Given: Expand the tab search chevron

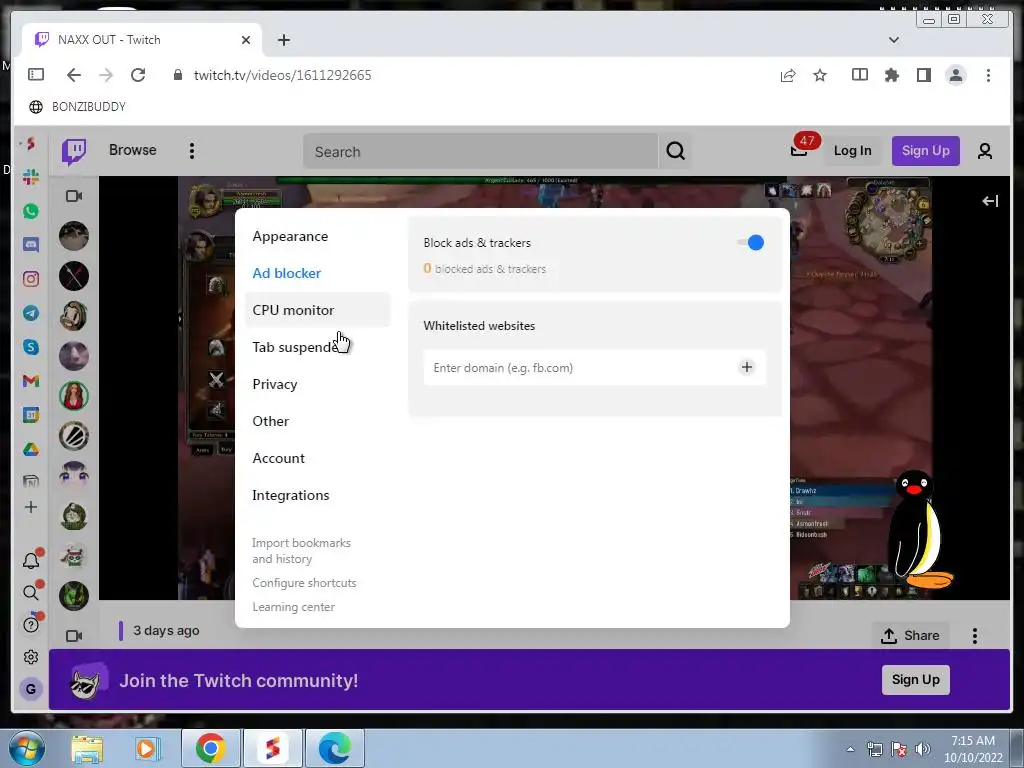Looking at the screenshot, I should (893, 40).
